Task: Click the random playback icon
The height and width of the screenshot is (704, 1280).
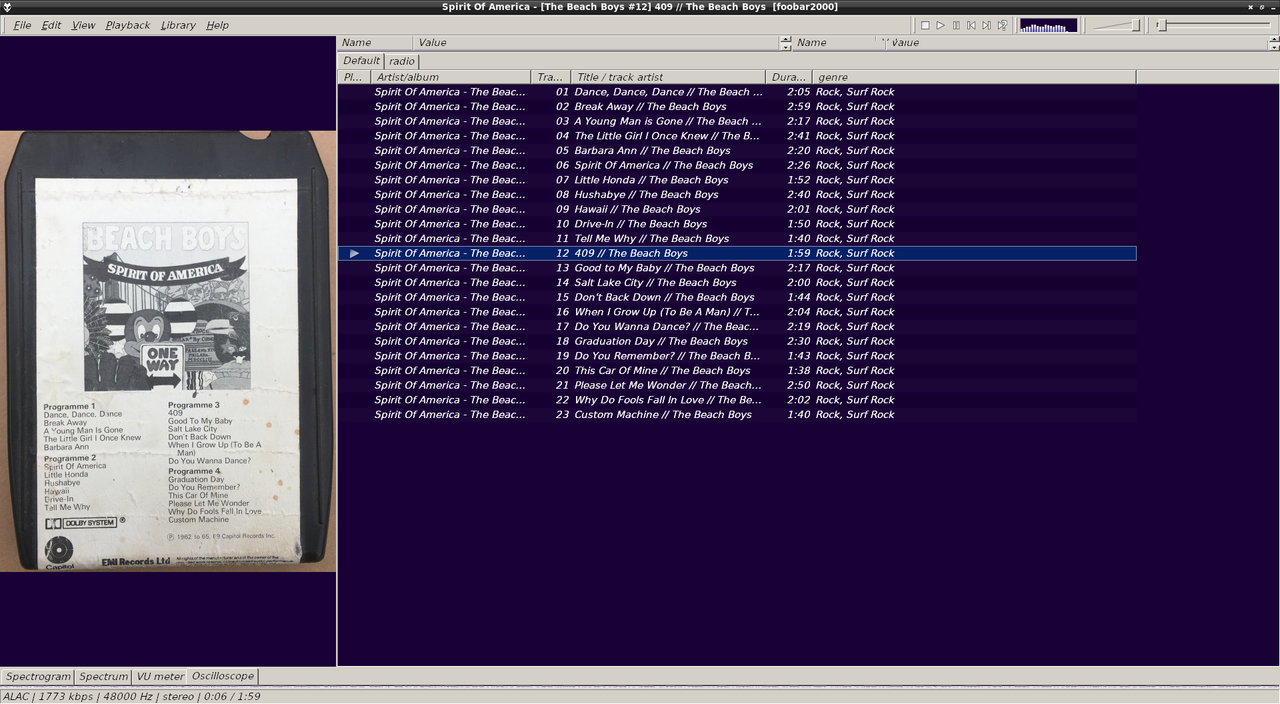Action: click(x=1002, y=25)
